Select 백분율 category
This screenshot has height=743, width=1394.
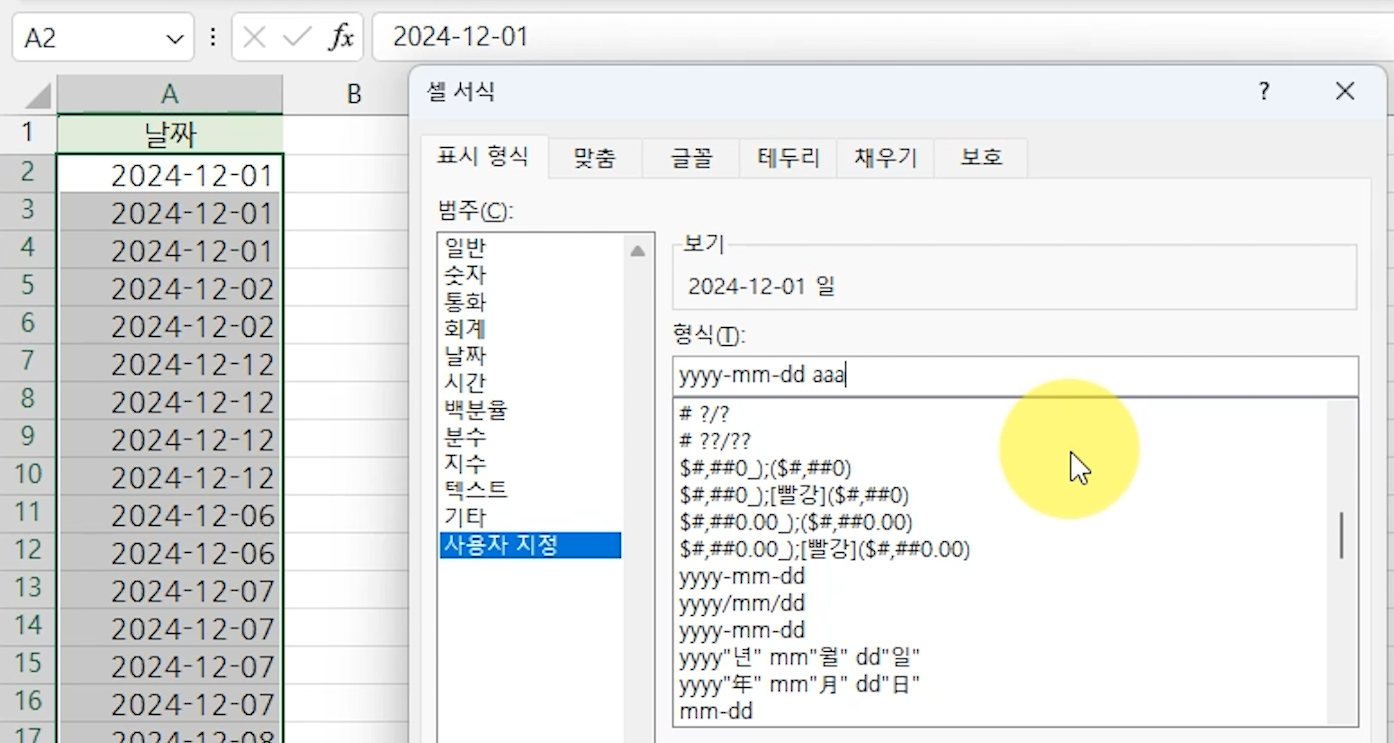pyautogui.click(x=530, y=409)
